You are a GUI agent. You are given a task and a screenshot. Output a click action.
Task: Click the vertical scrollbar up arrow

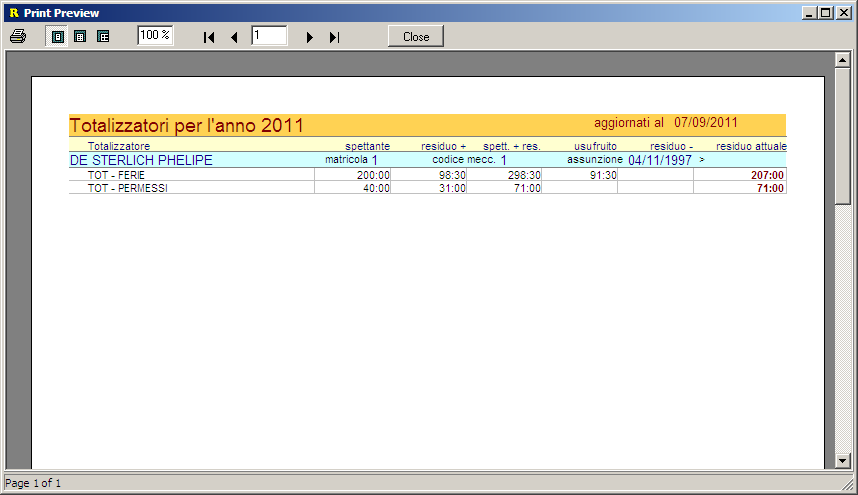pos(843,60)
